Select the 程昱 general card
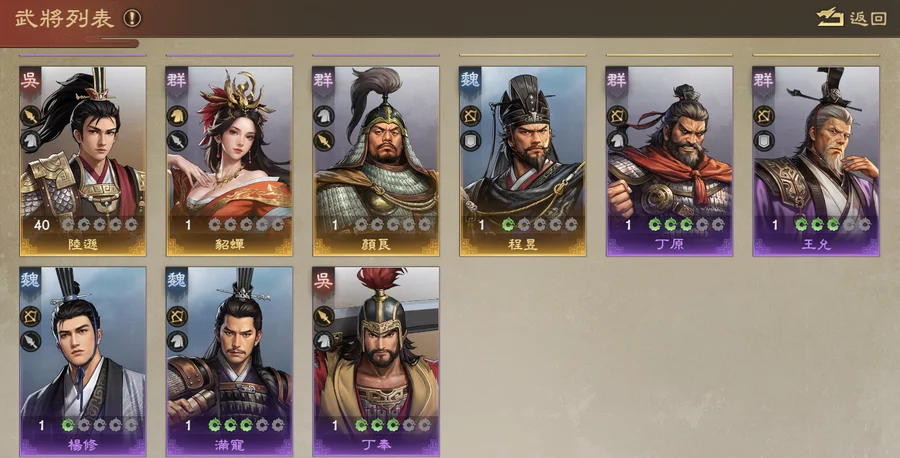This screenshot has height=458, width=900. [x=523, y=161]
